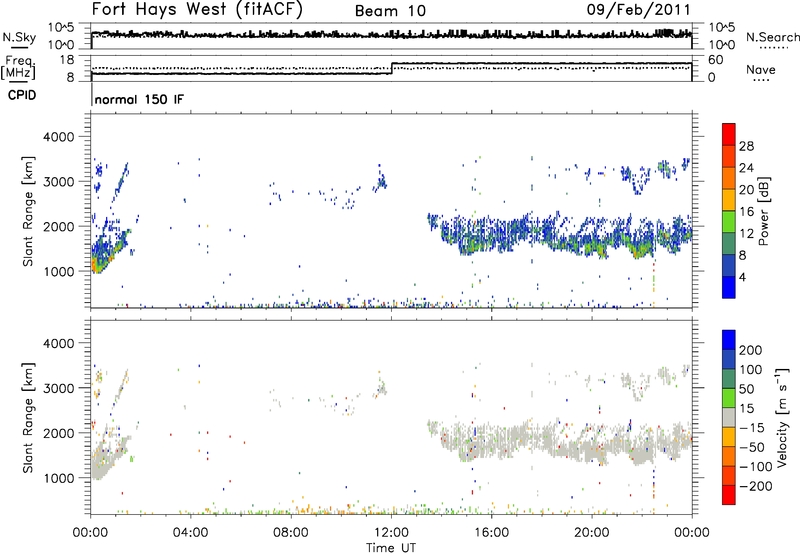Pick the gray ±15 segment of Velocity colorbar

click(x=729, y=417)
